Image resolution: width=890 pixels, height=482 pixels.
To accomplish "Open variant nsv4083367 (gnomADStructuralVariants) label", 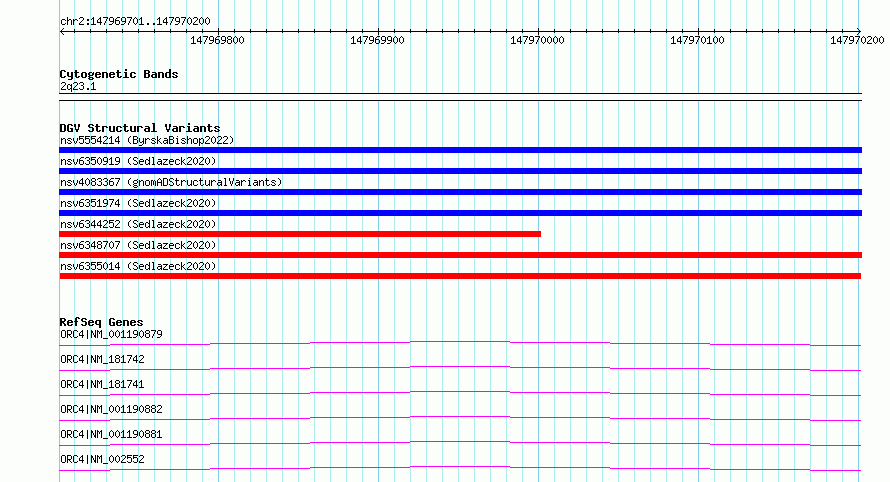I will [171, 182].
